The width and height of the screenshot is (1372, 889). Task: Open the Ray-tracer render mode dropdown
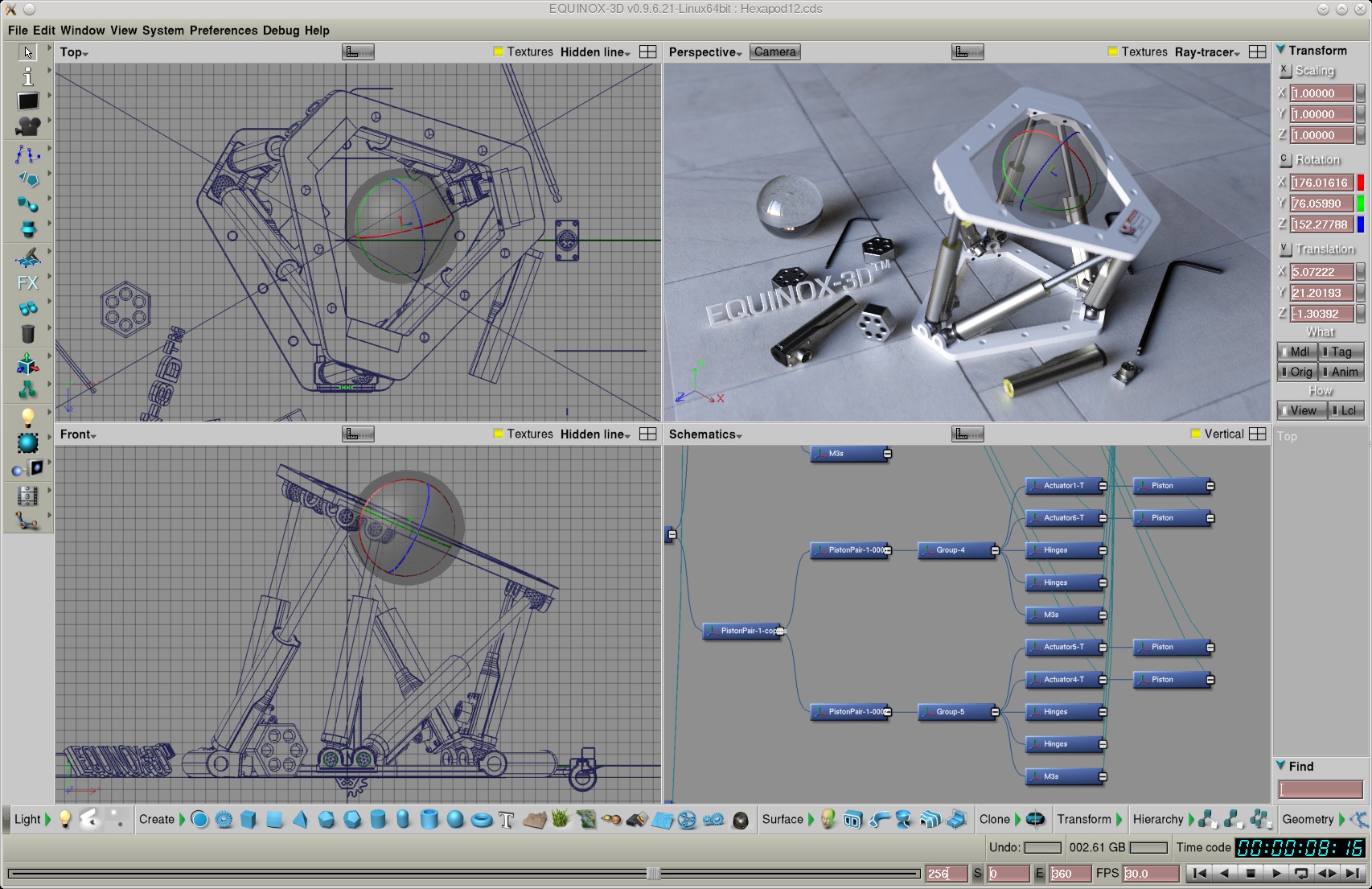[x=1207, y=52]
